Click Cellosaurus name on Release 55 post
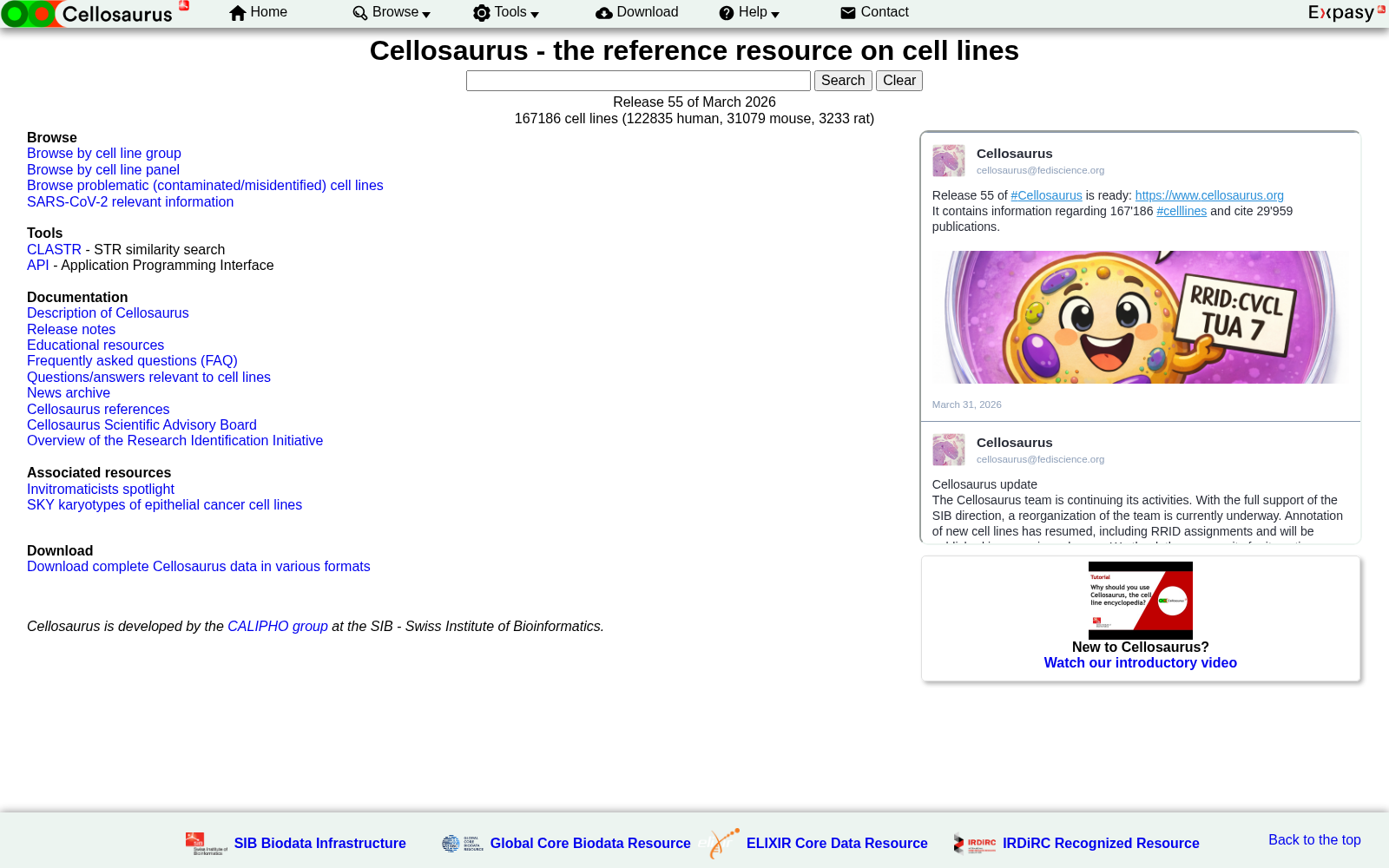The image size is (1389, 868). coord(1014,154)
